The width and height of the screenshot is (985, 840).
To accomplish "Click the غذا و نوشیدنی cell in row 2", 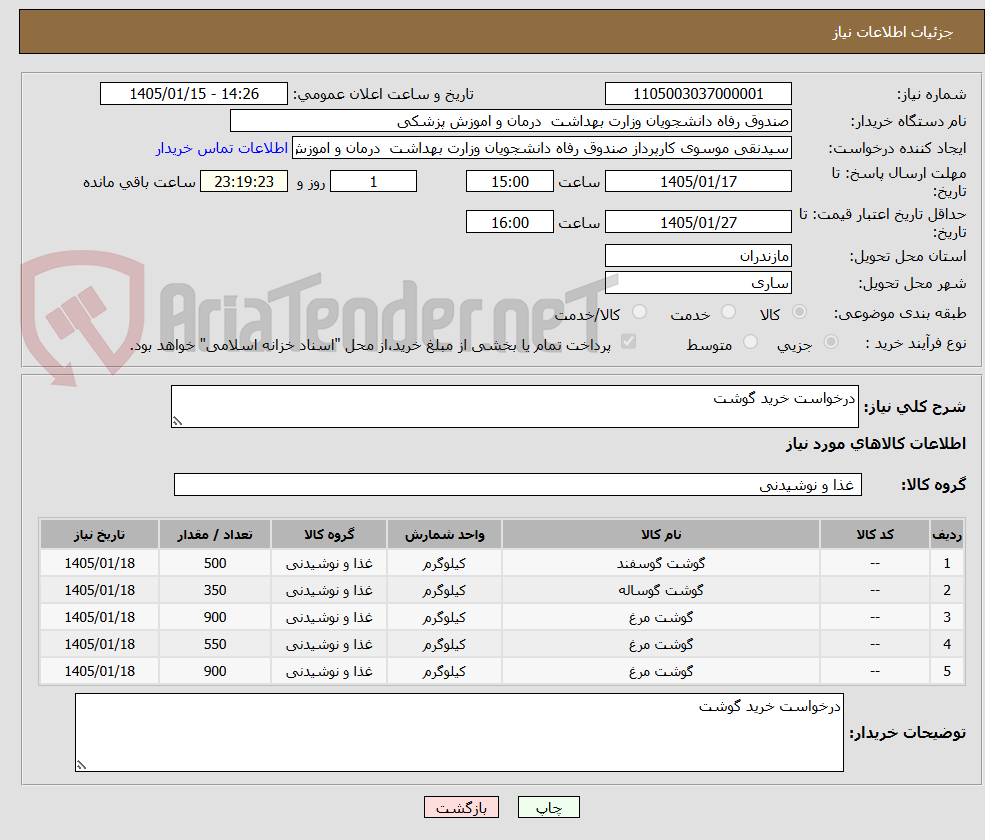I will pos(329,591).
